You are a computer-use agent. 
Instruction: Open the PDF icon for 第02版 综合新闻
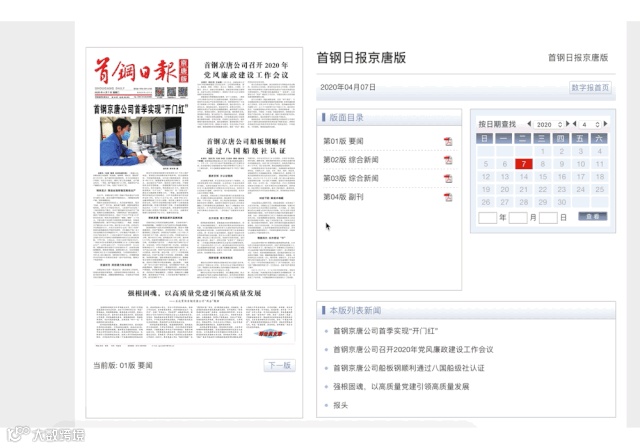pos(448,160)
